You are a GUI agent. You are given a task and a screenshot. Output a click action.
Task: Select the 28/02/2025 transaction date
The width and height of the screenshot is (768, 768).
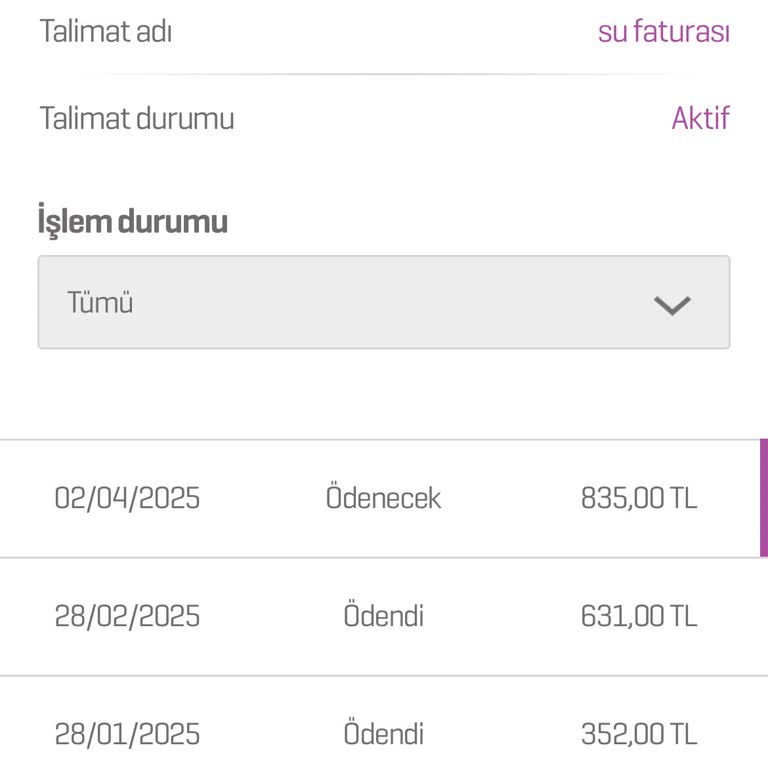[x=127, y=616]
